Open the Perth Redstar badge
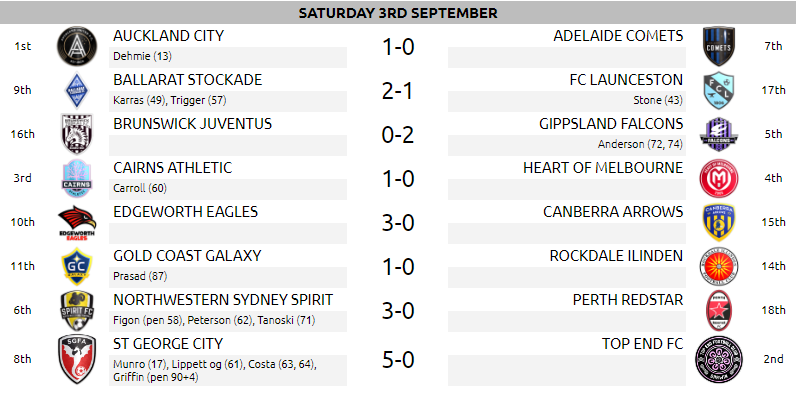 coord(719,311)
